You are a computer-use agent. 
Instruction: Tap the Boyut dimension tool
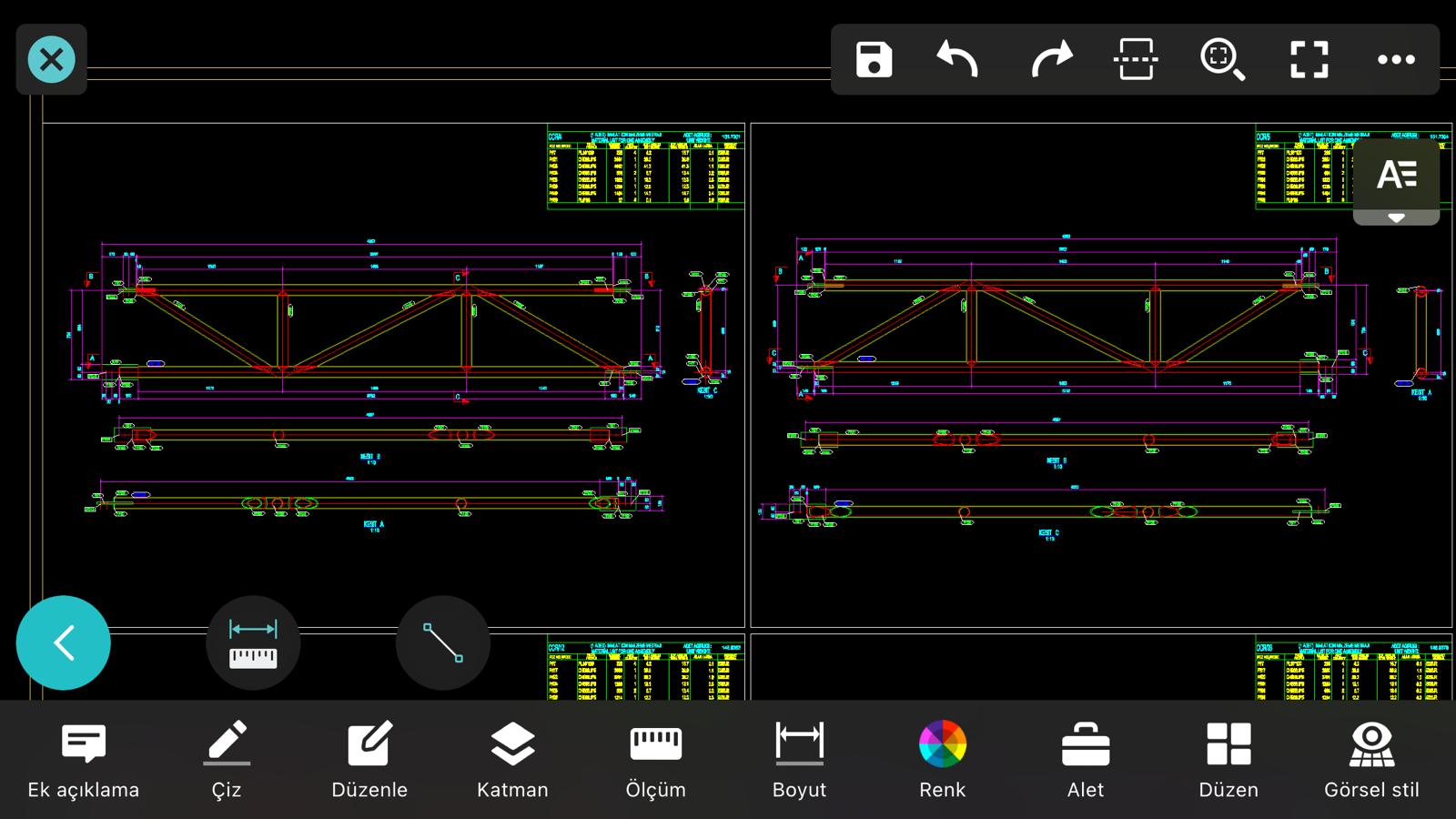click(x=799, y=760)
